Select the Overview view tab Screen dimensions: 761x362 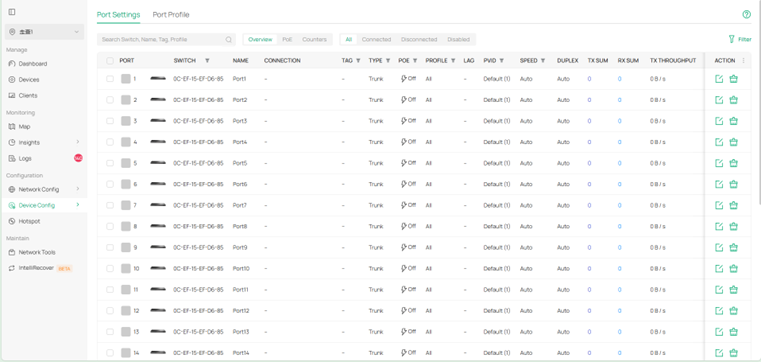pyautogui.click(x=260, y=39)
